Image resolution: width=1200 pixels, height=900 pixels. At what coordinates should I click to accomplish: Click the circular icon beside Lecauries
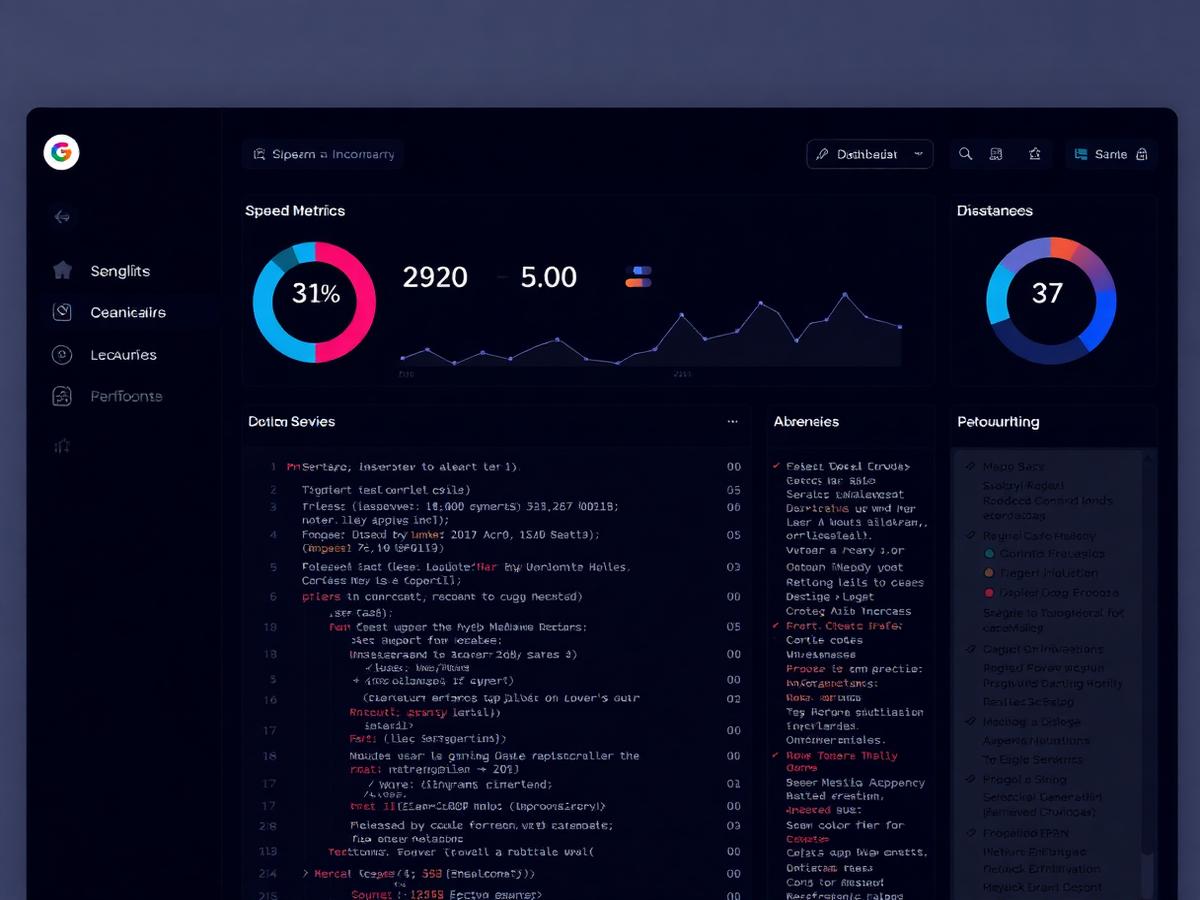pyautogui.click(x=62, y=354)
